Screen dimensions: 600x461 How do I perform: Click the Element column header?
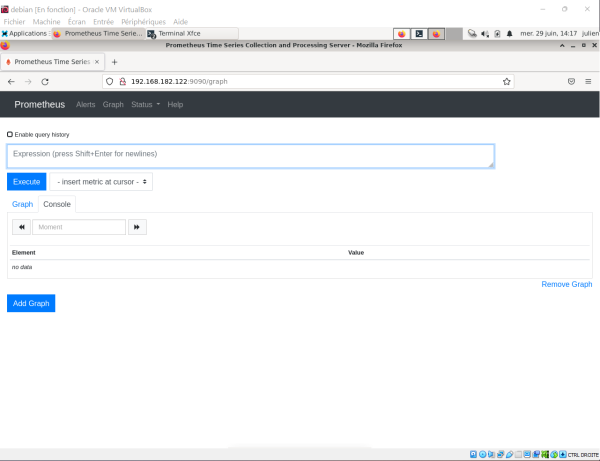24,252
